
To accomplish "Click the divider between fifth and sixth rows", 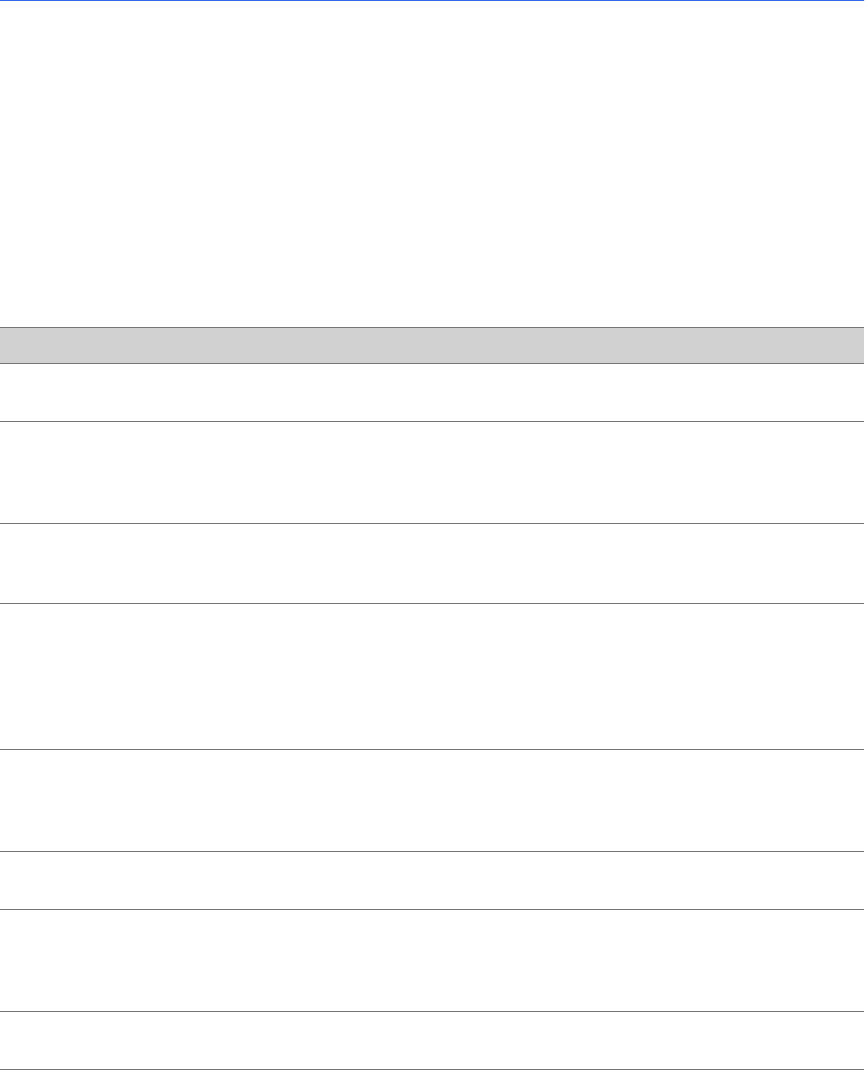I will click(x=432, y=851).
